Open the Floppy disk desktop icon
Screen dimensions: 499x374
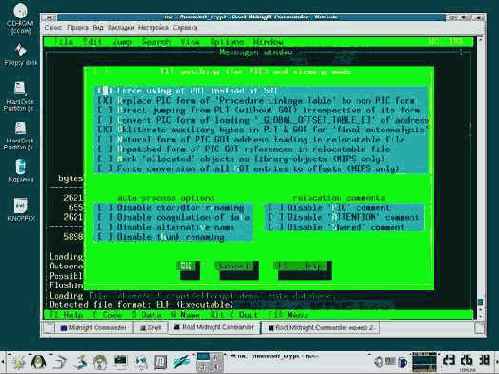21,55
